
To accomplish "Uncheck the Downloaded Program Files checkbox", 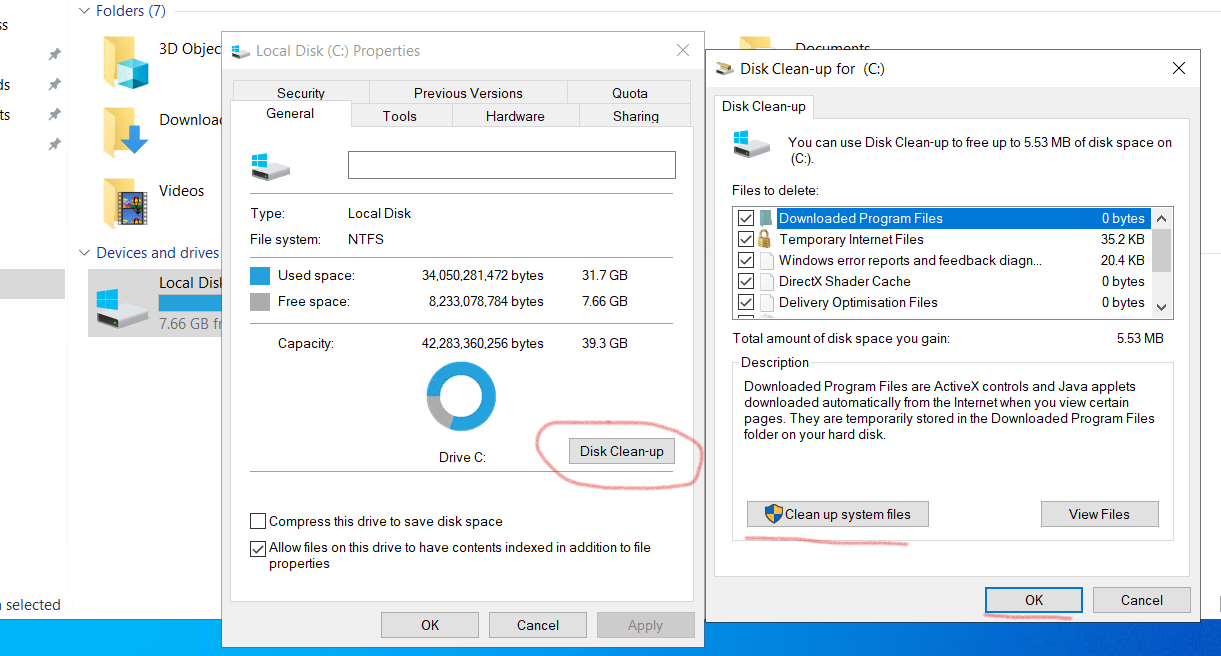I will [745, 218].
